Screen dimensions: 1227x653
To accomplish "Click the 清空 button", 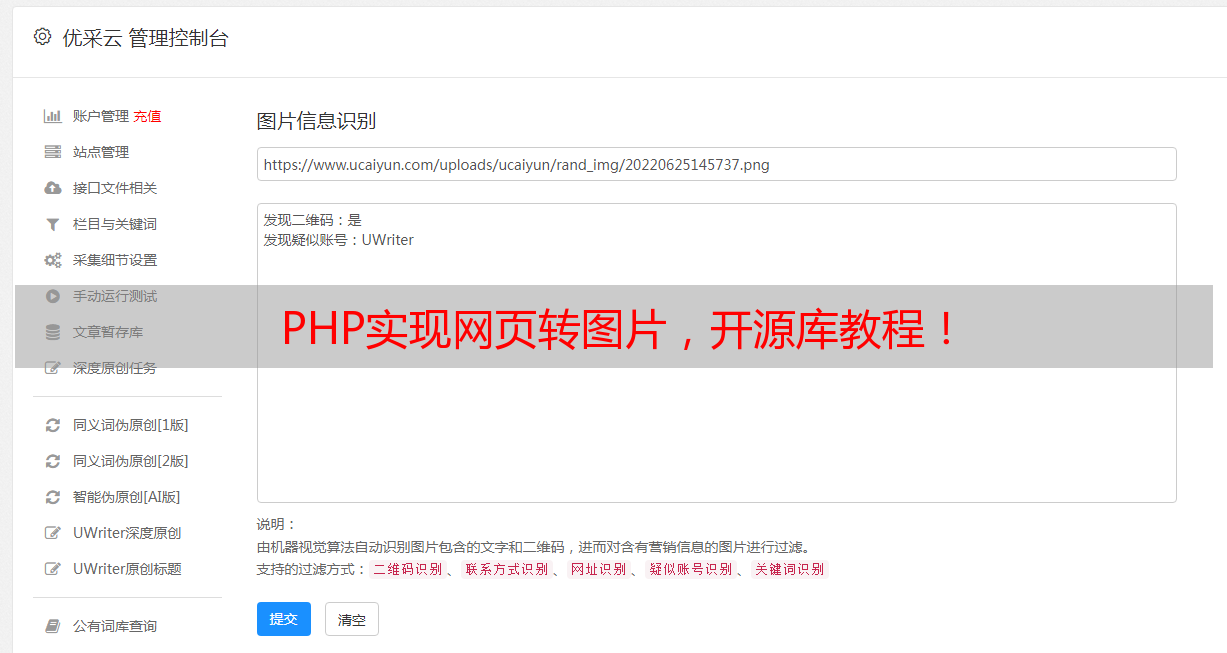I will [352, 619].
